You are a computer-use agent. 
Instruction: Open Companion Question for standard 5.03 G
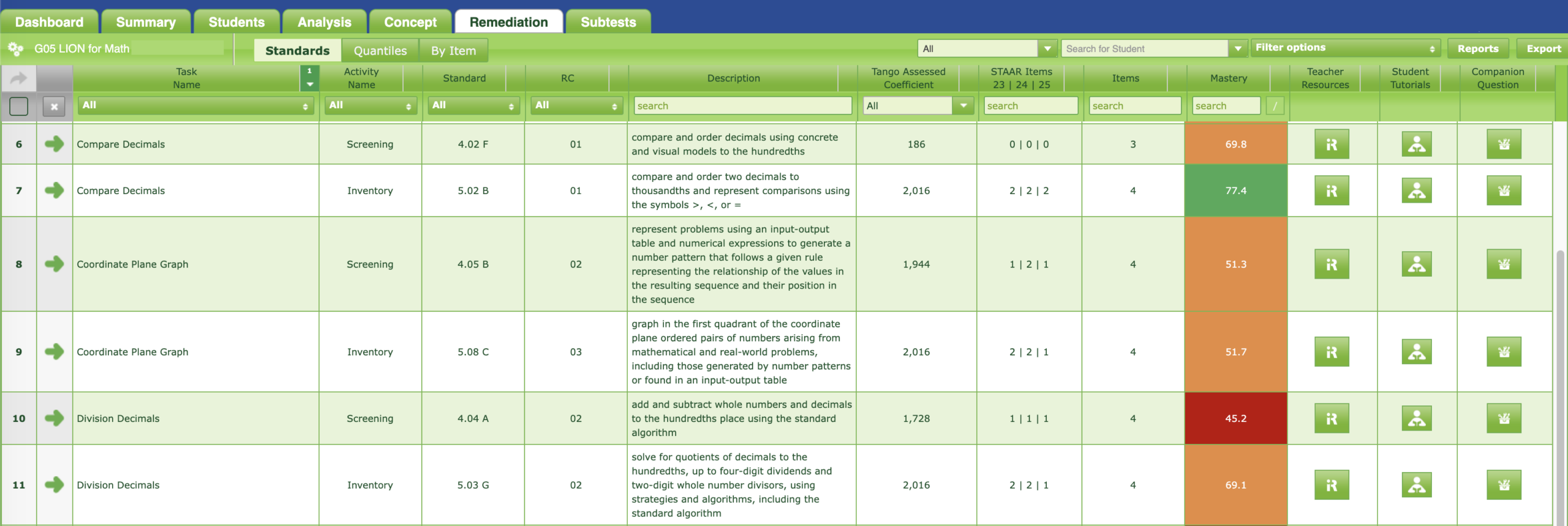1504,485
